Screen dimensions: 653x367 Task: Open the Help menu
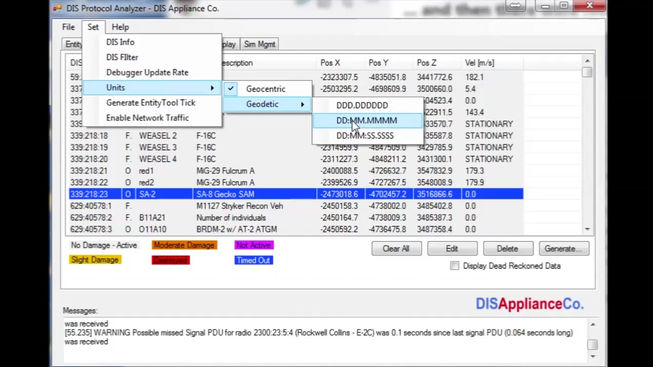pos(120,27)
